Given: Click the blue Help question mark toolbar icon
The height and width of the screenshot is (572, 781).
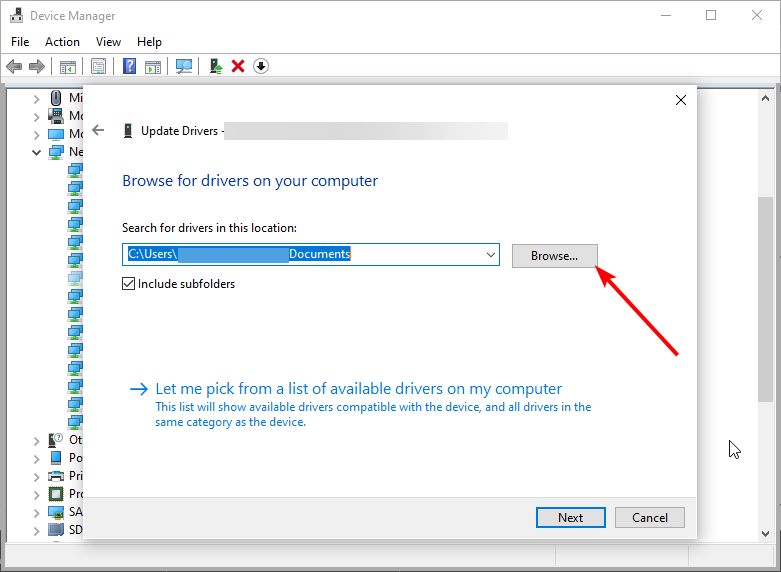Looking at the screenshot, I should pos(130,66).
